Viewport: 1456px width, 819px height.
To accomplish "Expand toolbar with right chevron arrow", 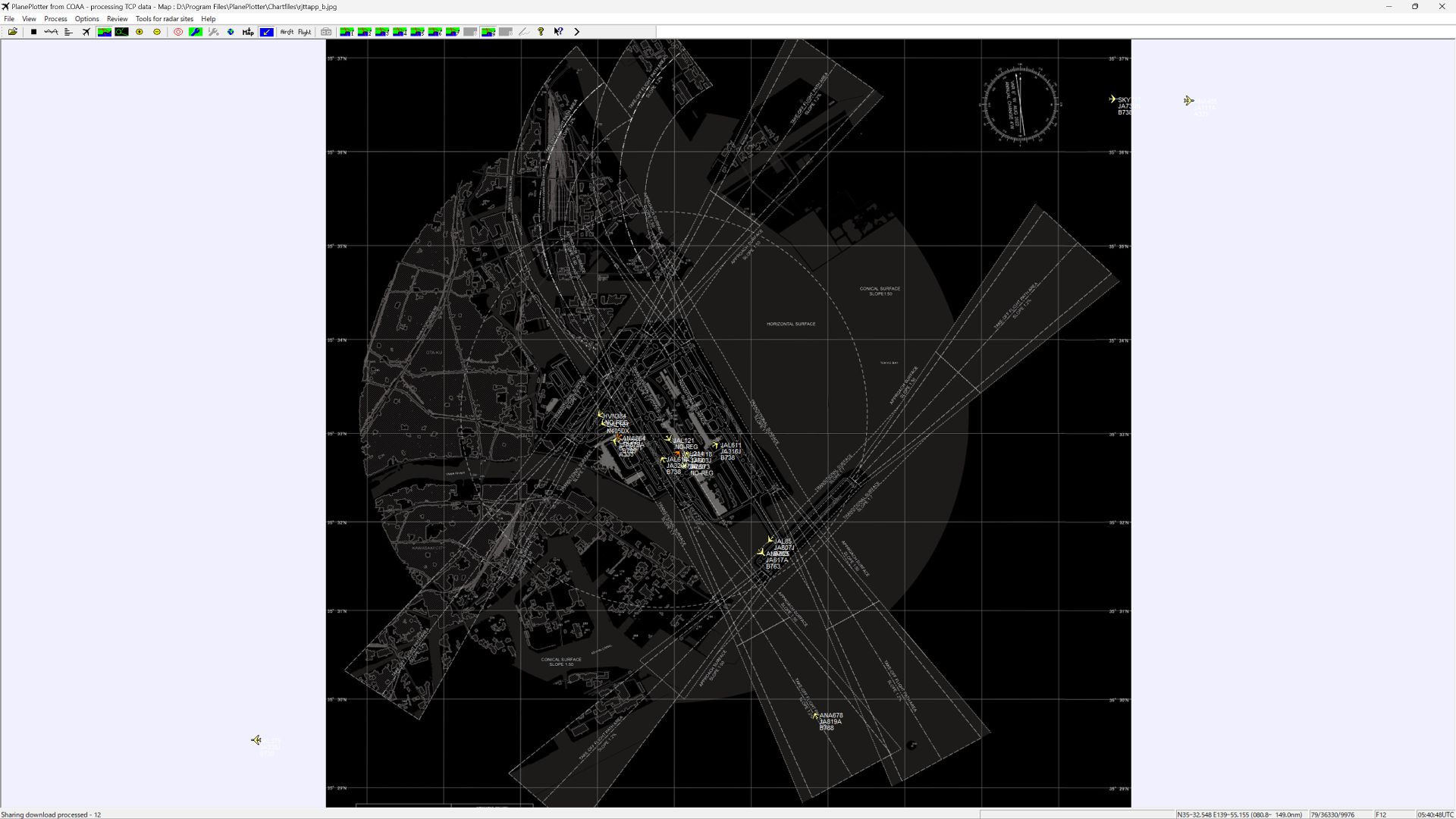I will [576, 32].
